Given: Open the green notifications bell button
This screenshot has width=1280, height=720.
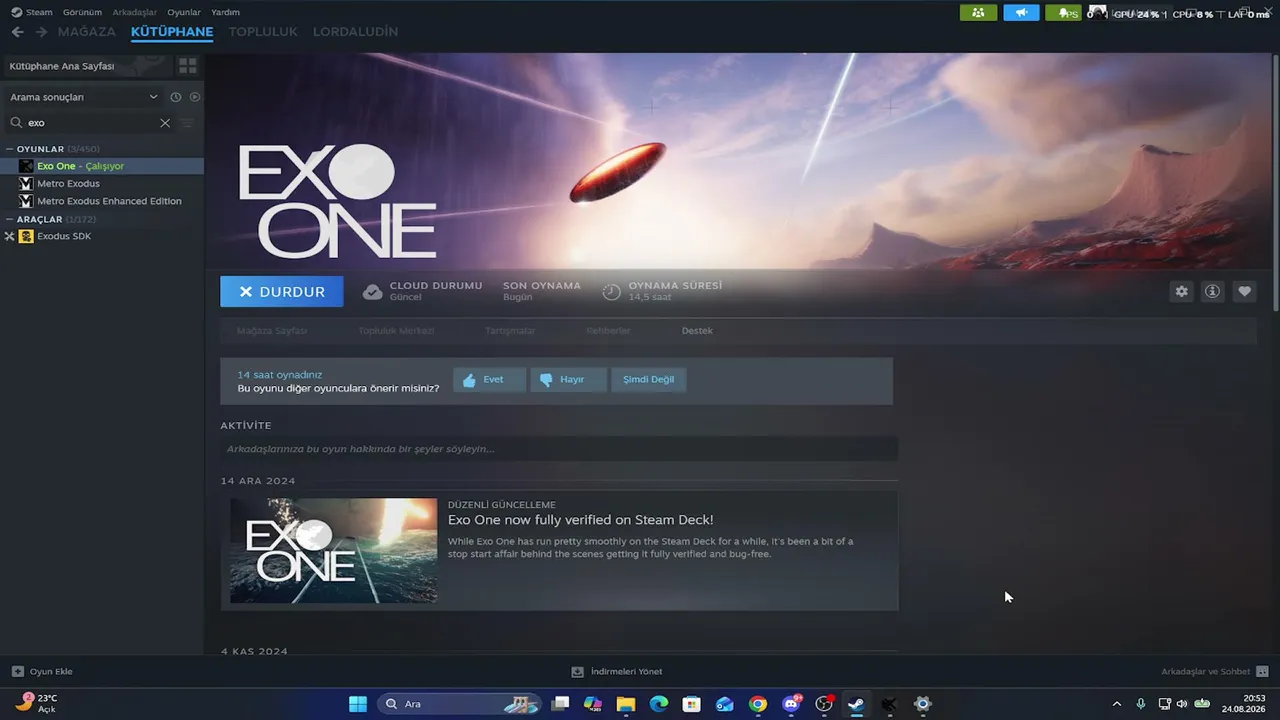Looking at the screenshot, I should click(x=1063, y=13).
